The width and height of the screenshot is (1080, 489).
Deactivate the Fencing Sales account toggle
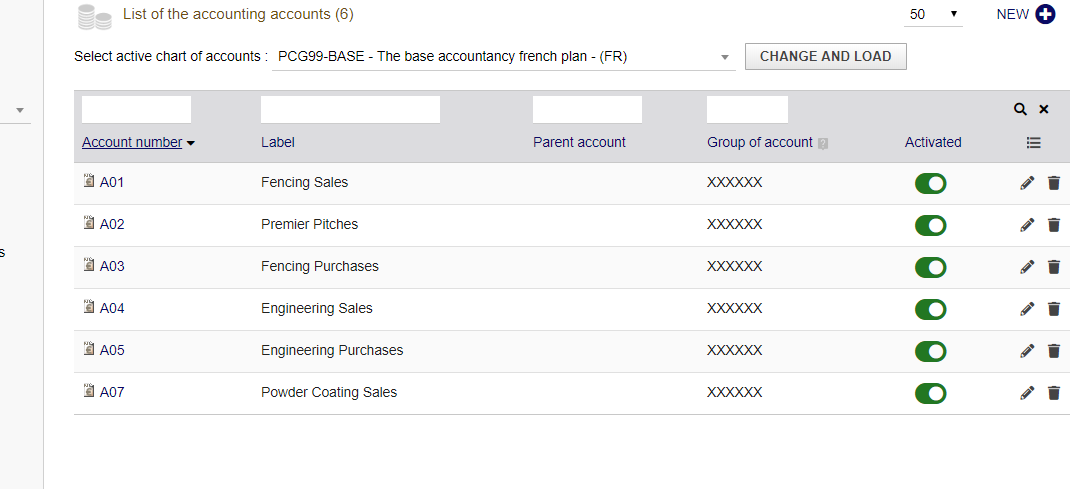click(930, 184)
